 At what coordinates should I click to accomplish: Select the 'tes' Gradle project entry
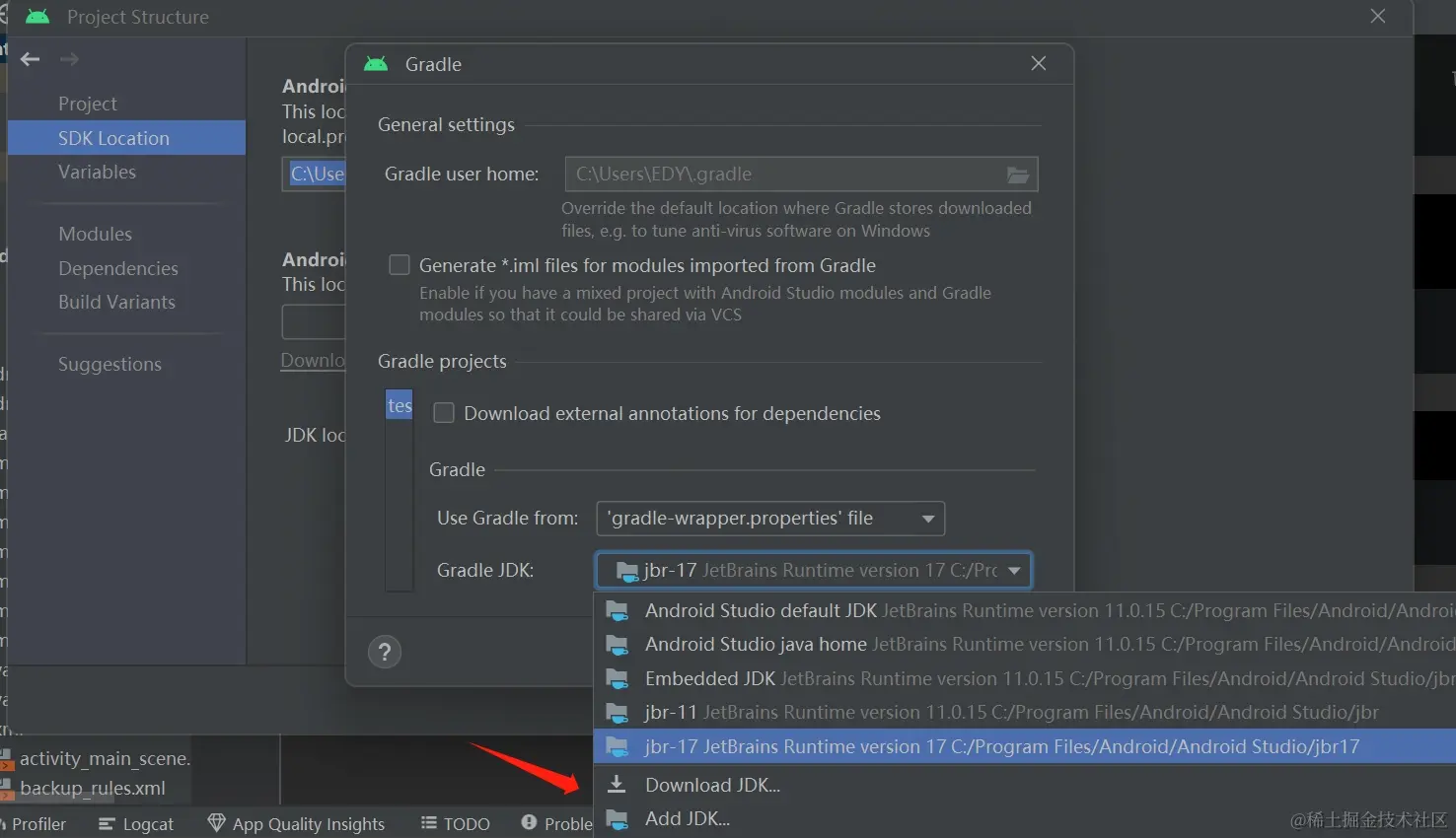(400, 405)
